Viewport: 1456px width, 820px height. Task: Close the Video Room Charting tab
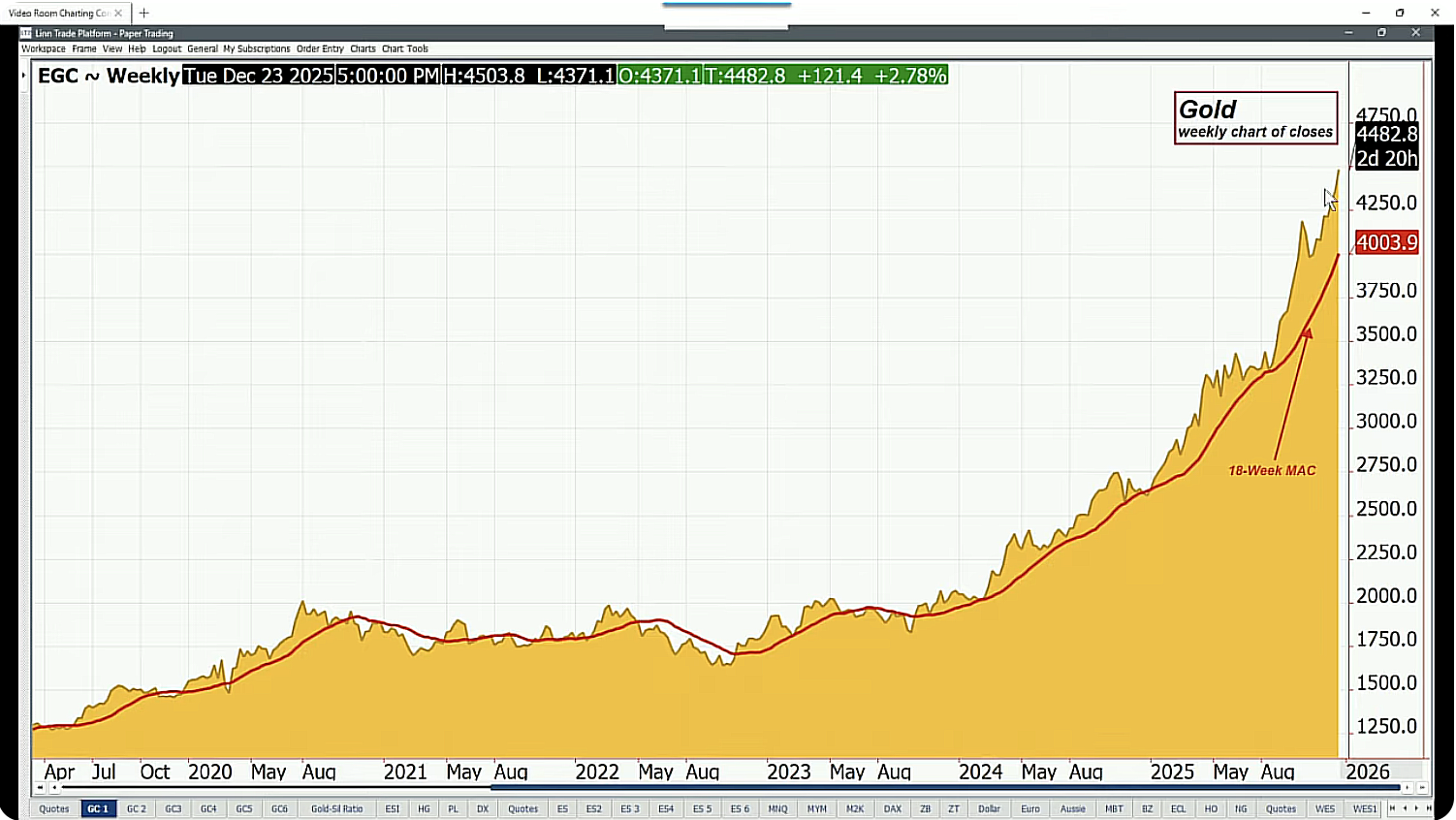tap(118, 13)
